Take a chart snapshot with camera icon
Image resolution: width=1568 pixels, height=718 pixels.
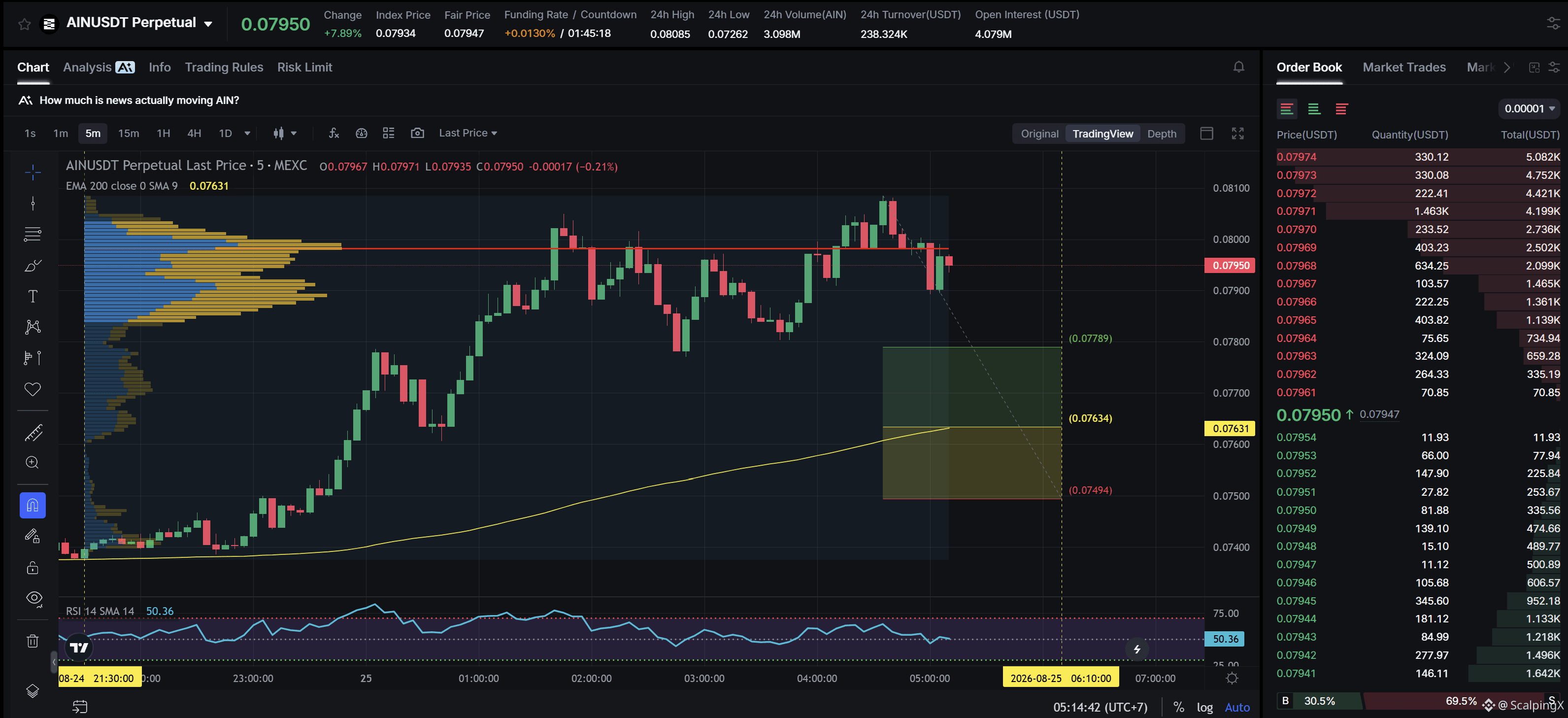417,134
